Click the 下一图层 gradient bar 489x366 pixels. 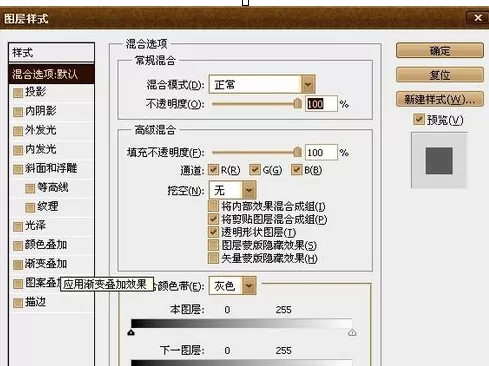click(x=241, y=363)
